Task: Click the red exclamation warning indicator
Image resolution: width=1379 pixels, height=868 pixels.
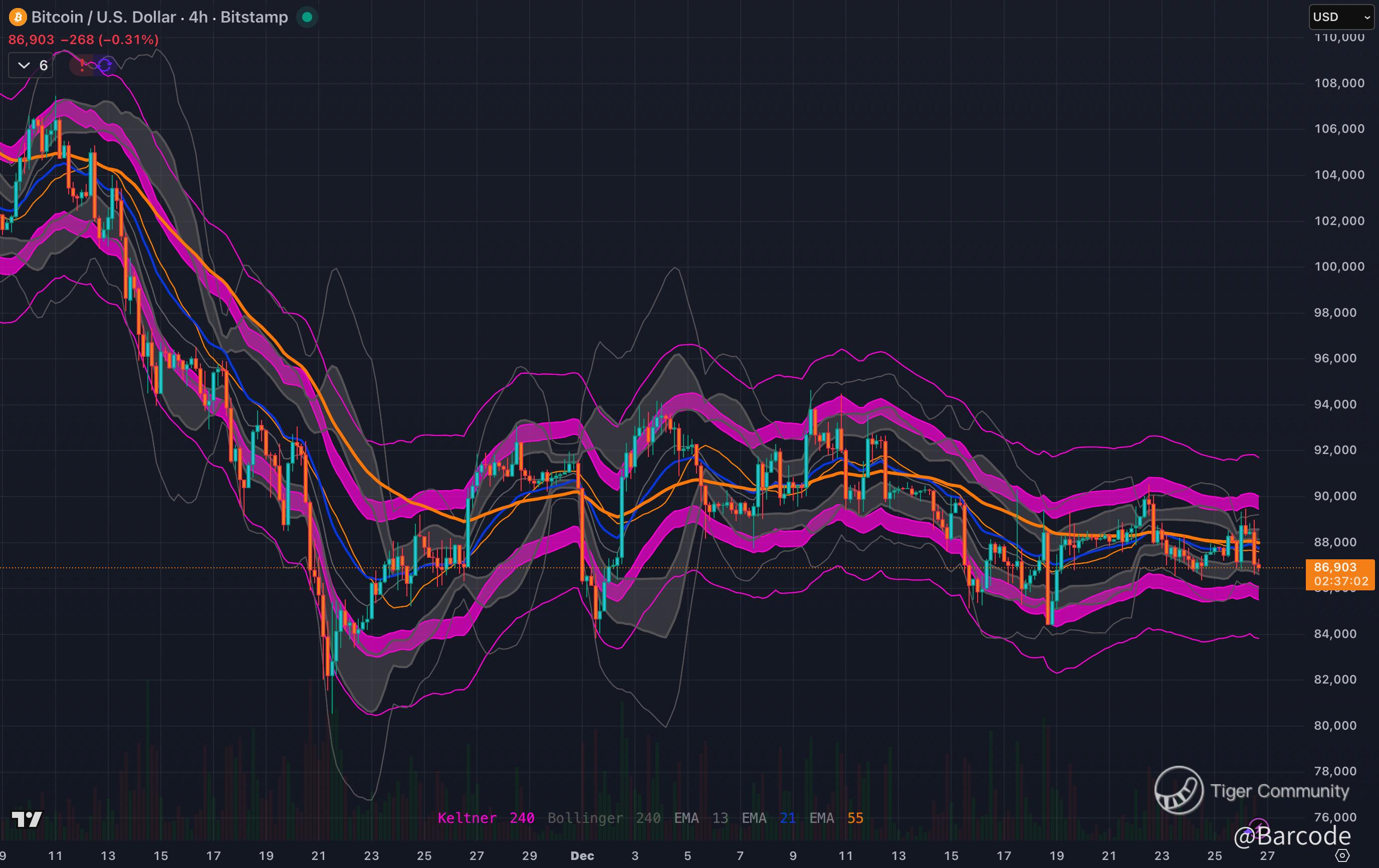Action: (82, 65)
